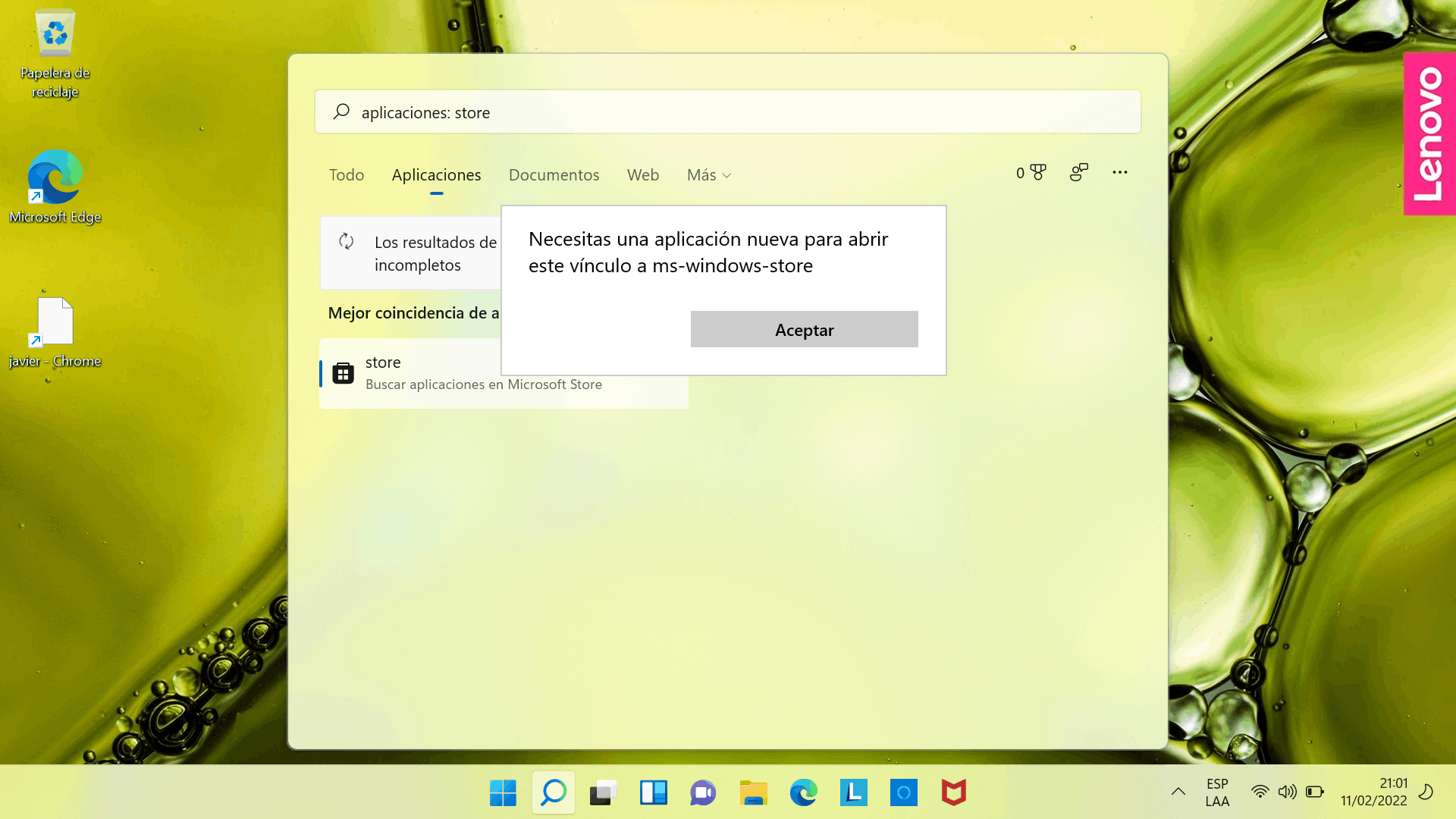
Task: Expand the Más filter dropdown
Action: 709,174
